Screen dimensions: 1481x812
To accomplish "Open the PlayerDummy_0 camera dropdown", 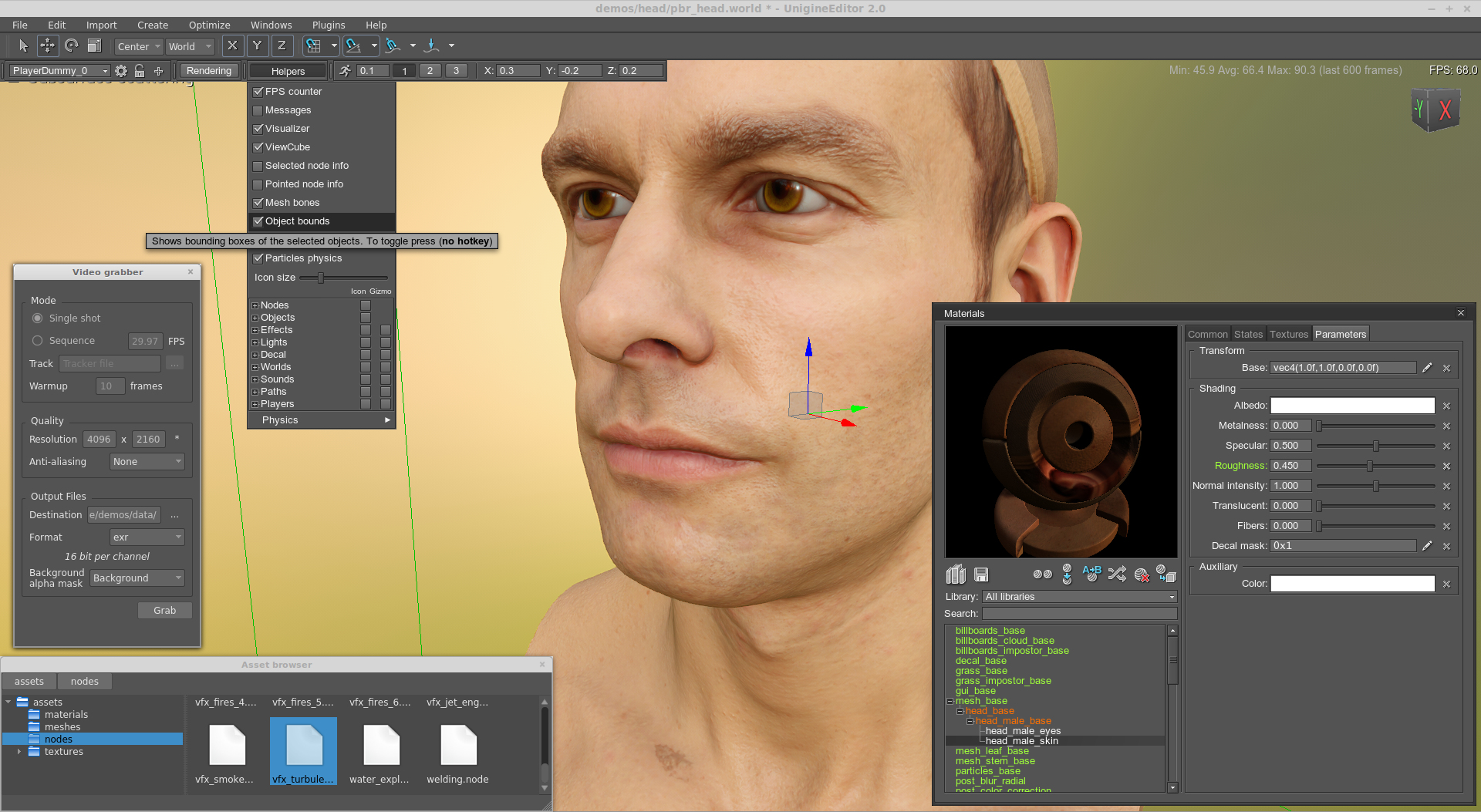I will click(x=59, y=71).
